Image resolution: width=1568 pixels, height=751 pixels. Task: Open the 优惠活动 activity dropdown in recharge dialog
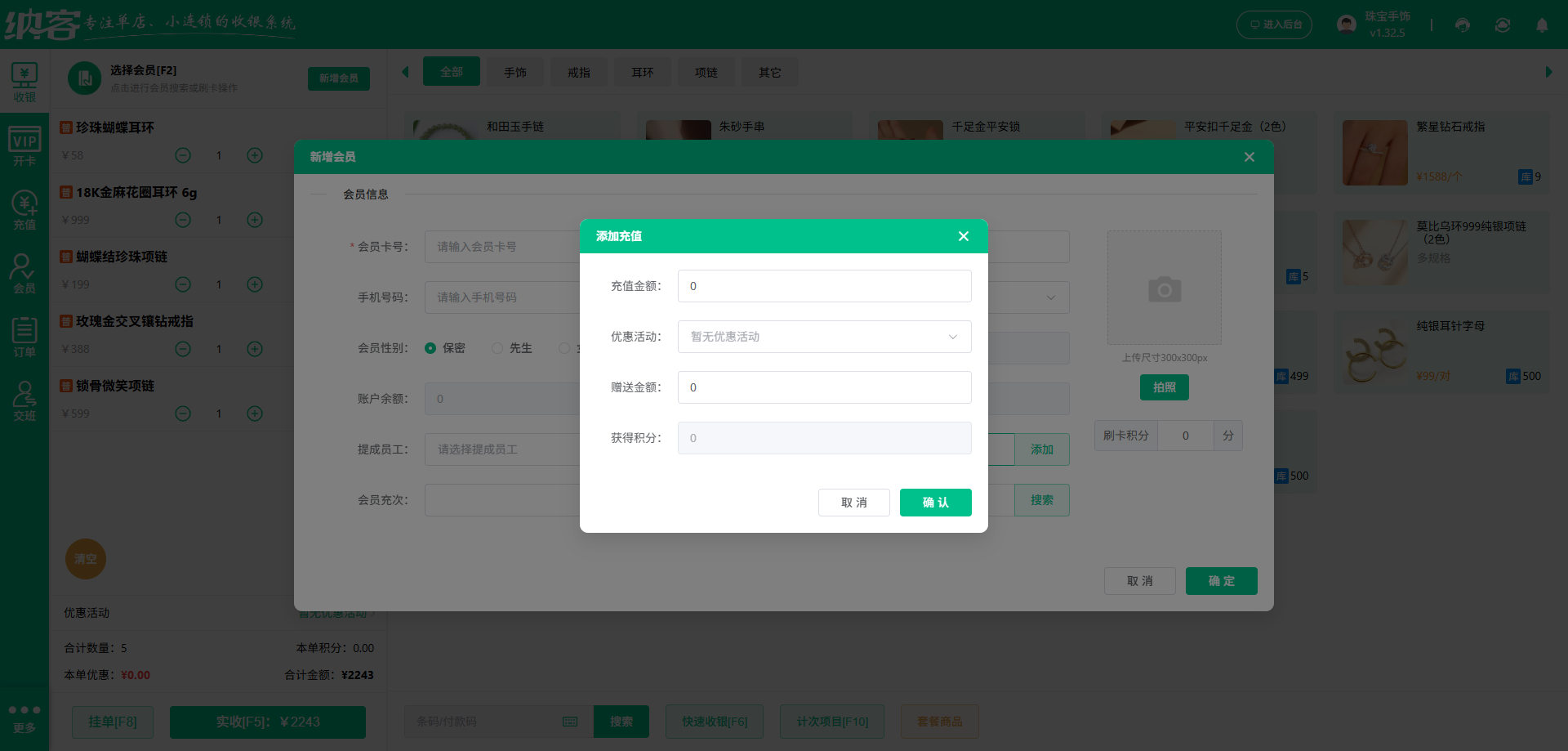823,336
